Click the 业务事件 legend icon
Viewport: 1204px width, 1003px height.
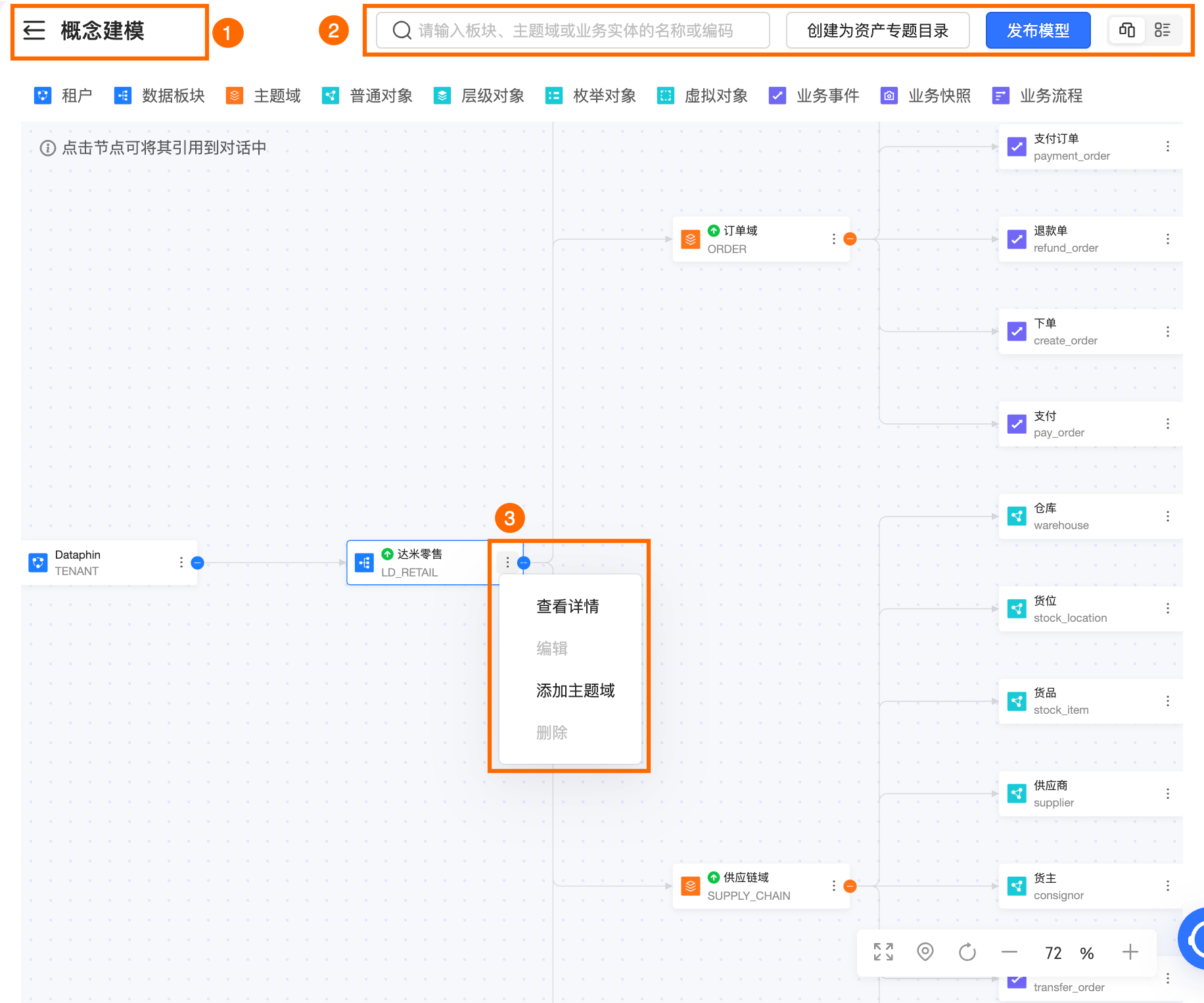[777, 96]
